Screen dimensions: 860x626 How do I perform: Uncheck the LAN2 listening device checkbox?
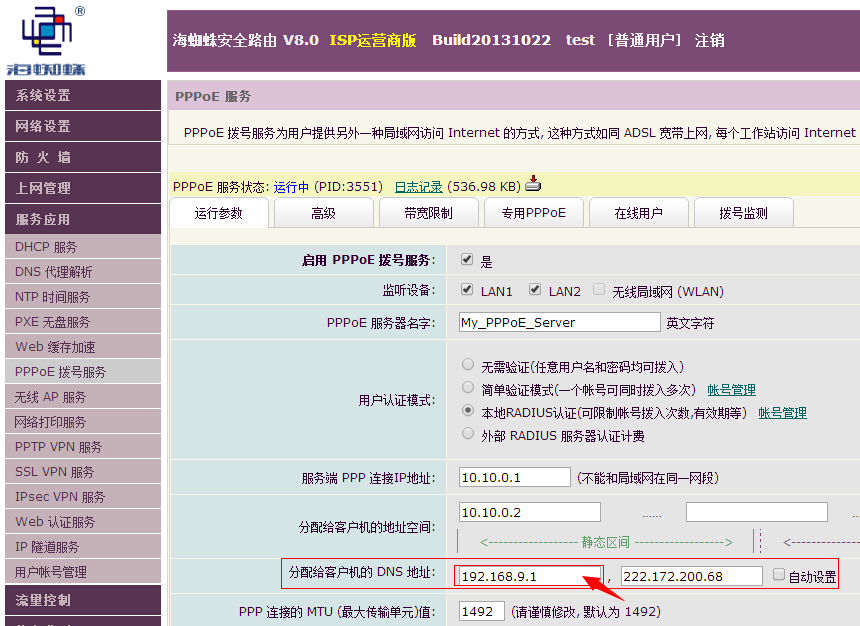535,290
